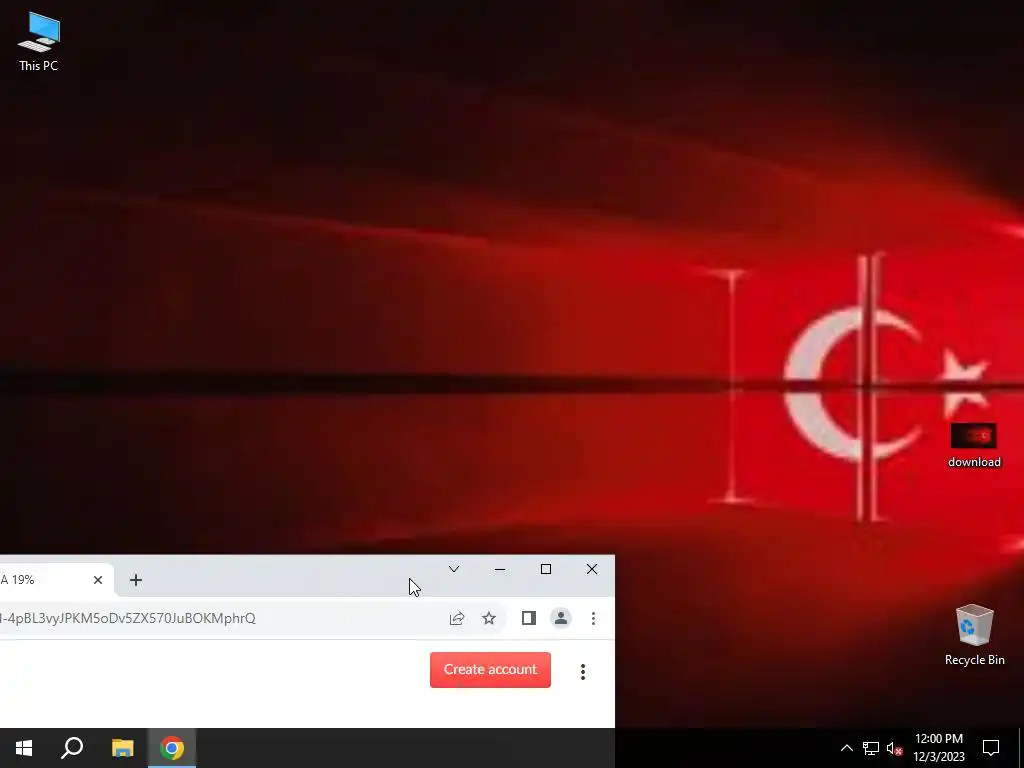The width and height of the screenshot is (1024, 768).
Task: Minimize the Chrome window
Action: pyautogui.click(x=500, y=569)
